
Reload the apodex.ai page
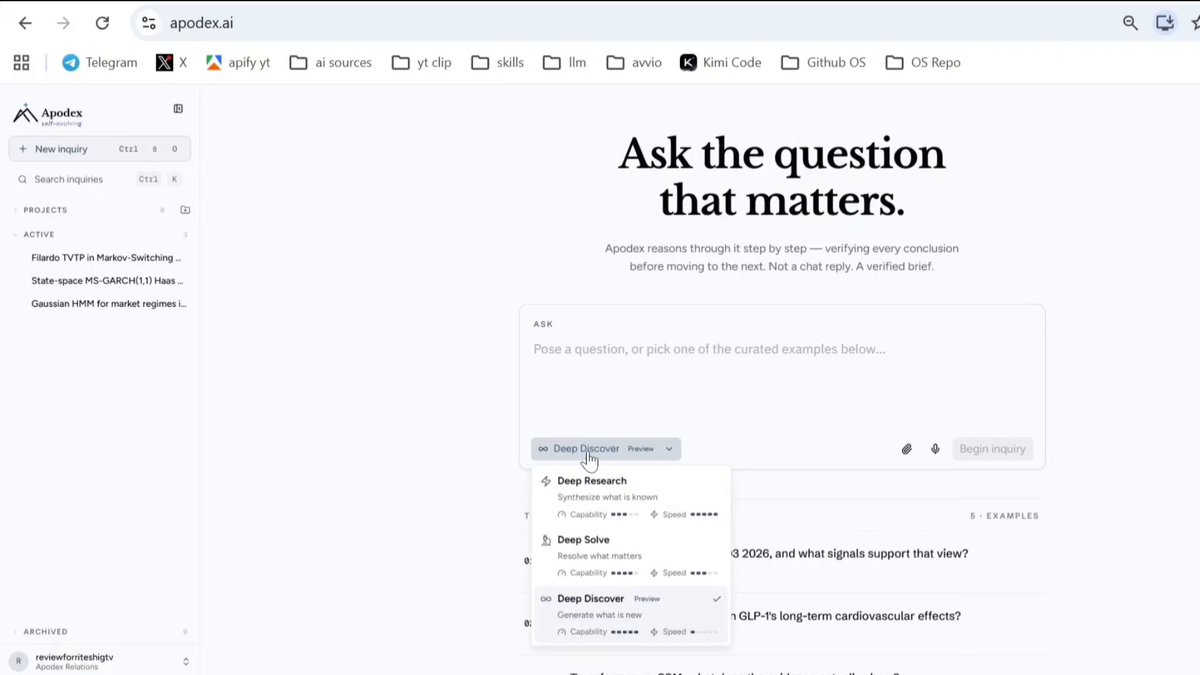pyautogui.click(x=102, y=23)
